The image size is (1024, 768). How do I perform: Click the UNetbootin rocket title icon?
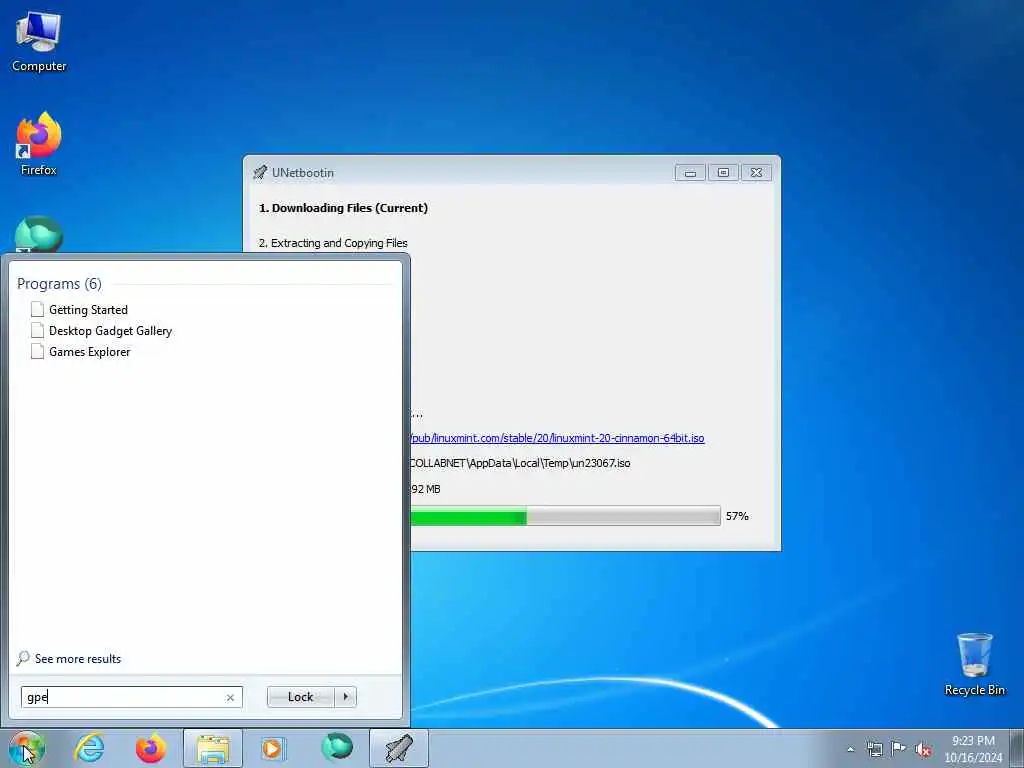(x=260, y=172)
